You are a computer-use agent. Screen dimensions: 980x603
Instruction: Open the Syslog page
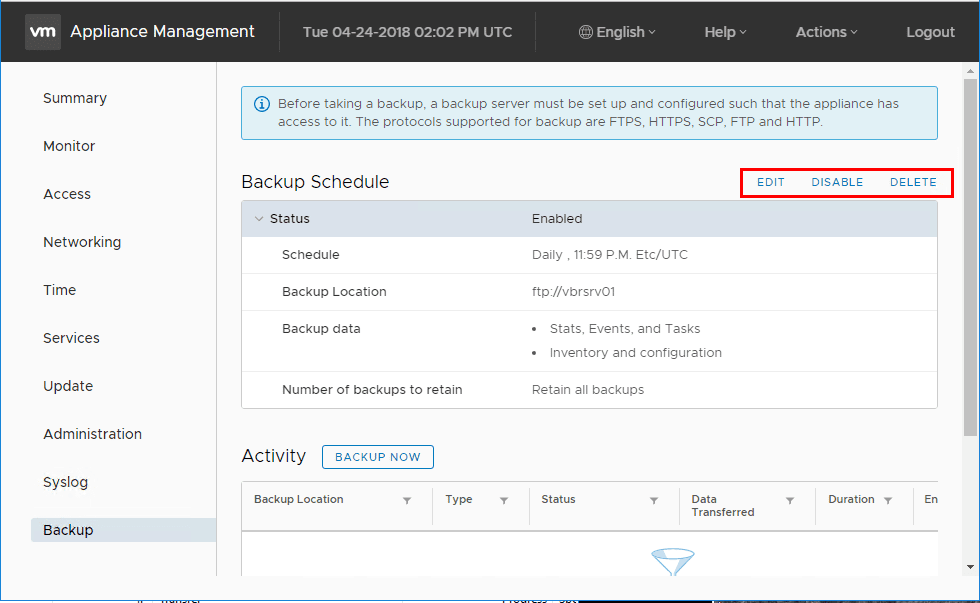point(66,482)
